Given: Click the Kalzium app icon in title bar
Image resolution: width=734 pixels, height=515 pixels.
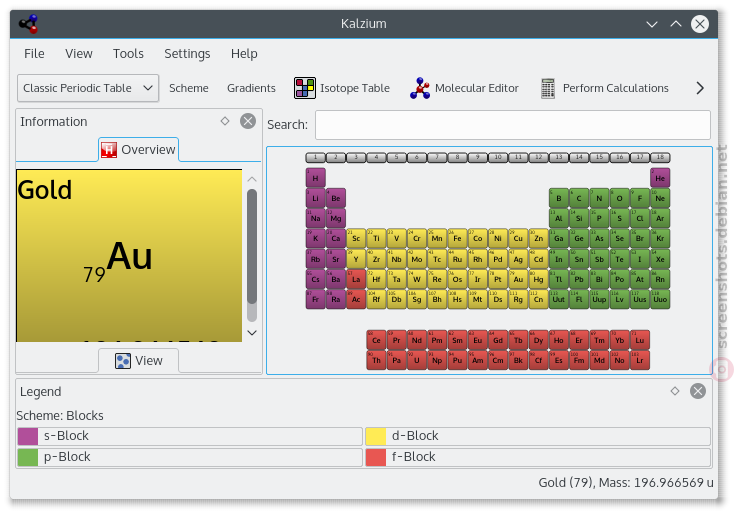Looking at the screenshot, I should 29,24.
